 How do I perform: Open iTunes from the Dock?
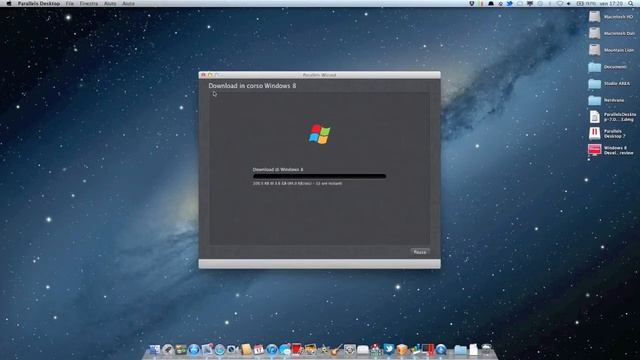pyautogui.click(x=271, y=349)
